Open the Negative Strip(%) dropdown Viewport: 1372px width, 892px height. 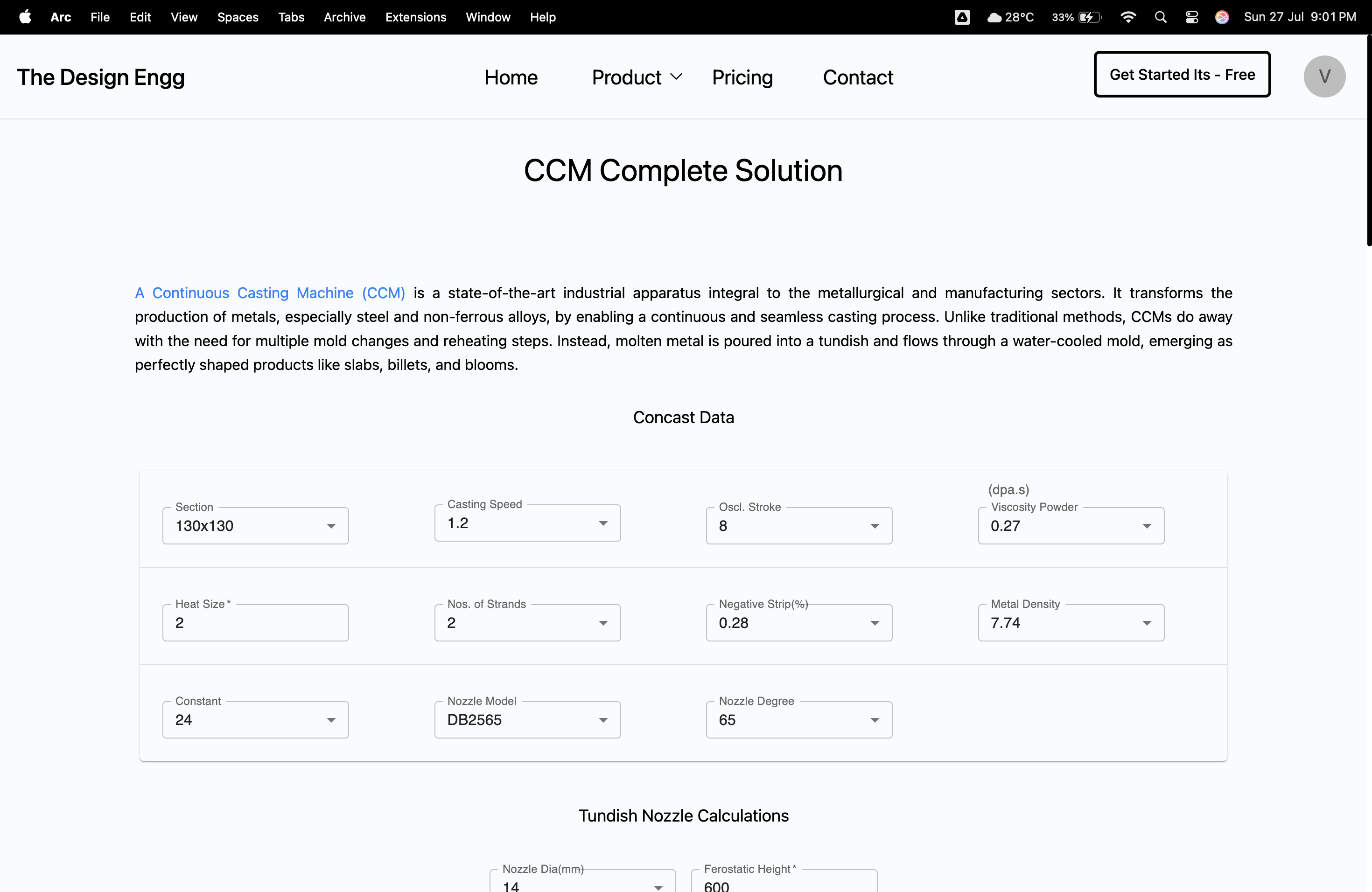click(798, 623)
